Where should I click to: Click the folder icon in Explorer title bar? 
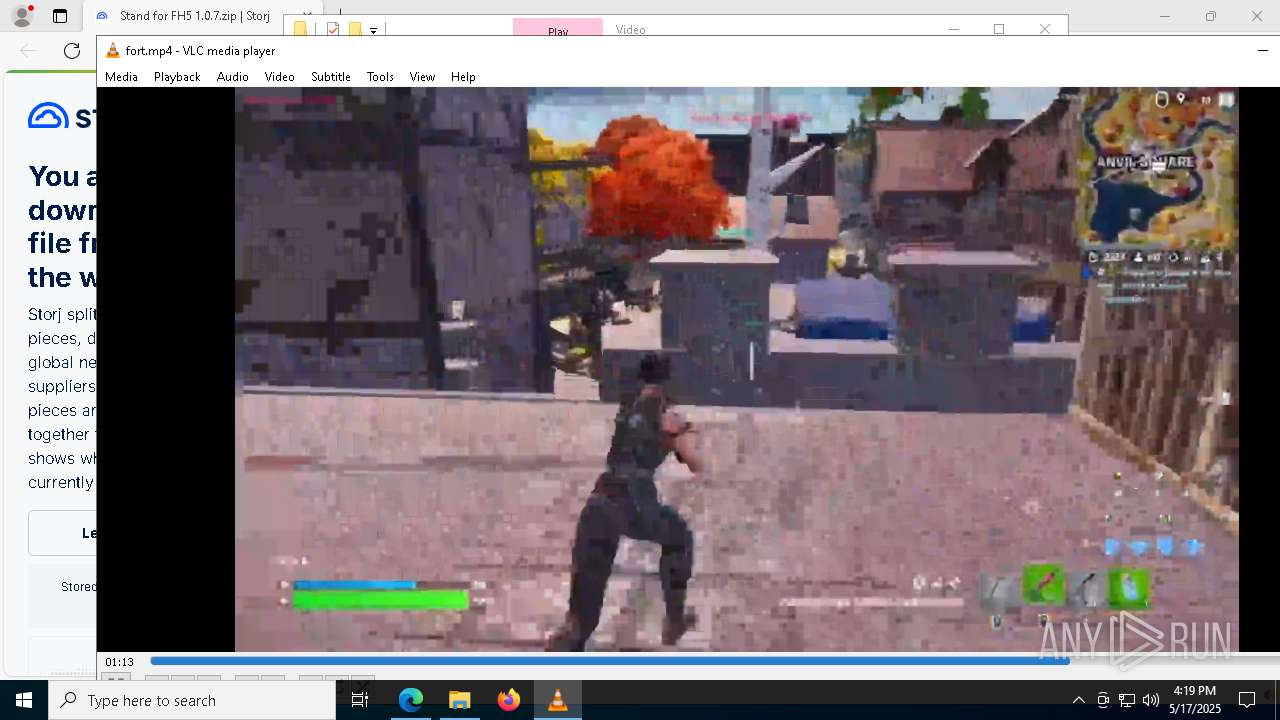tap(300, 30)
